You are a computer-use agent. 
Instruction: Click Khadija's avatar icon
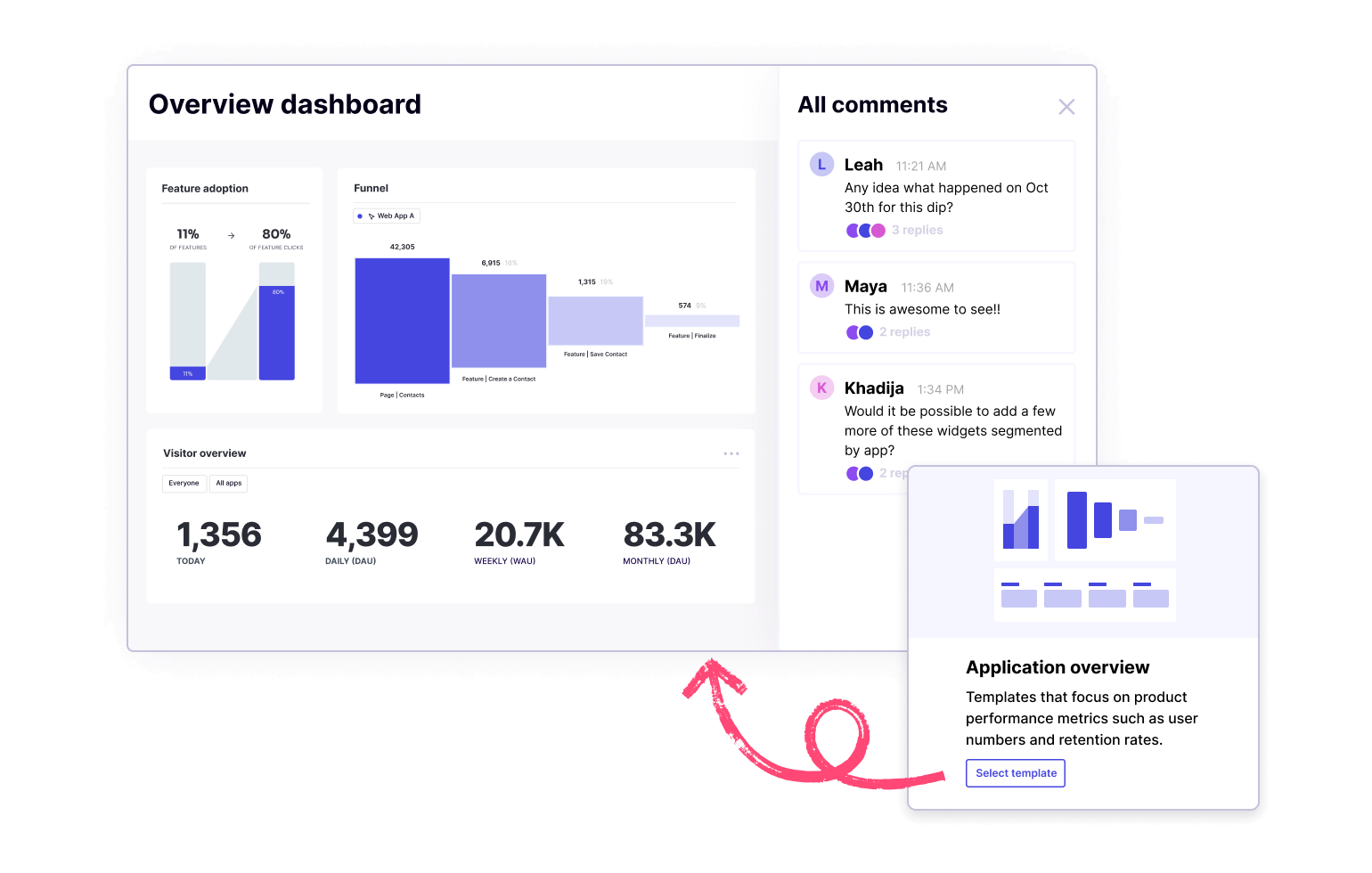pos(821,388)
